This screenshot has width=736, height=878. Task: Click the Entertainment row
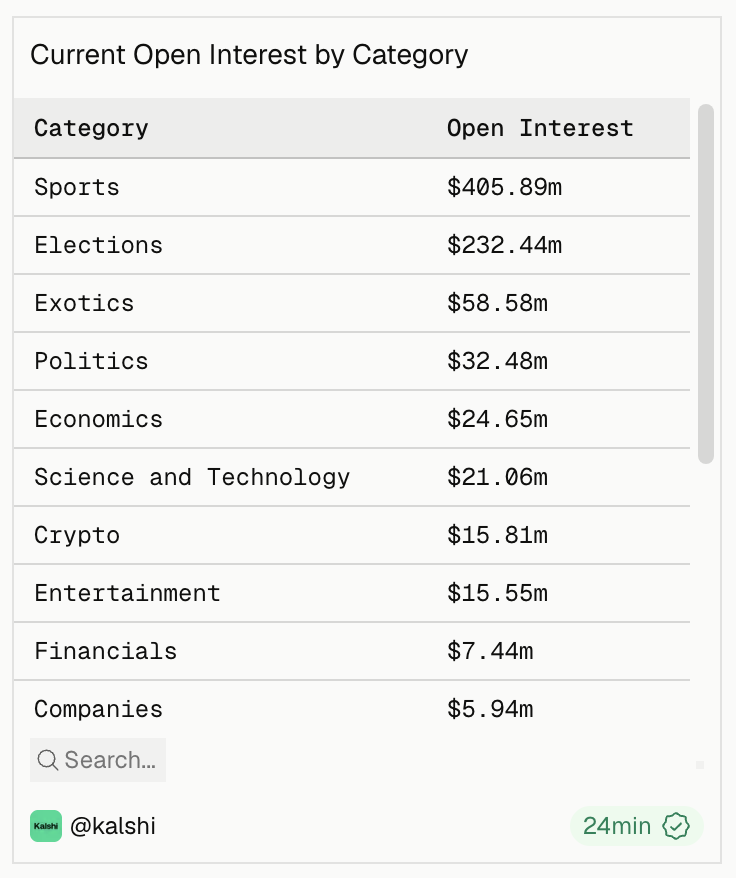(x=352, y=594)
